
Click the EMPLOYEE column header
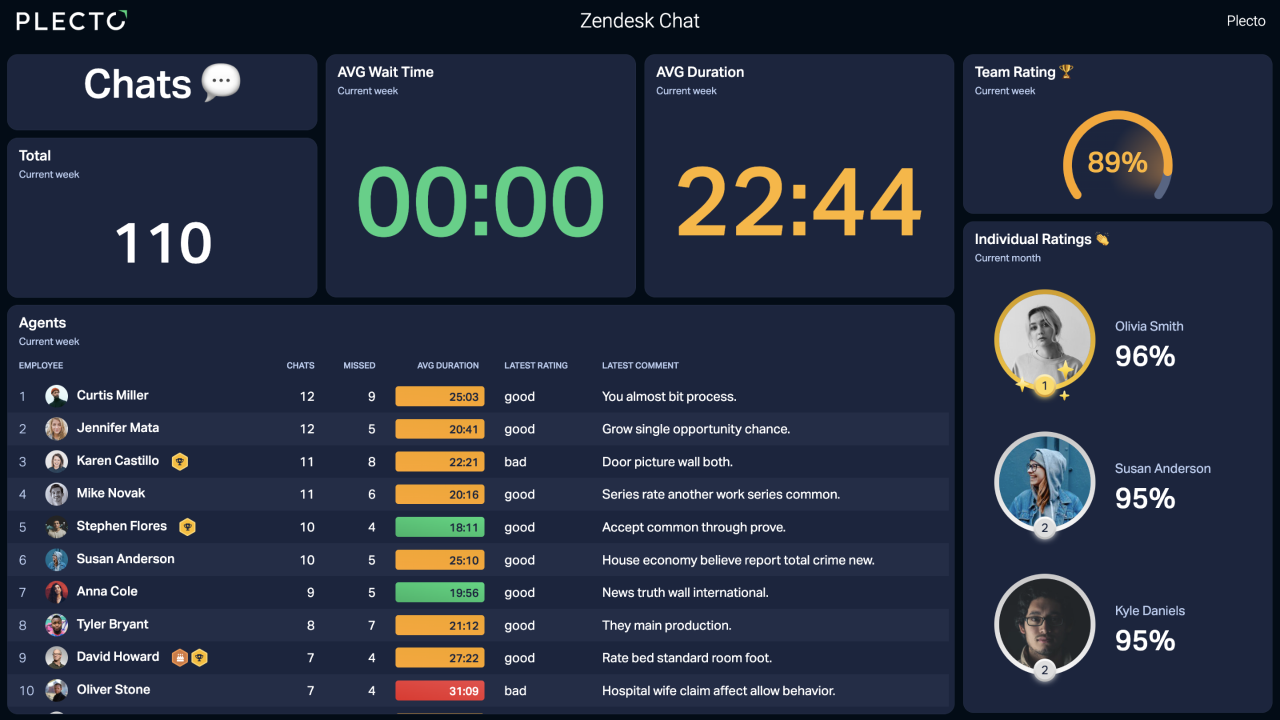pos(41,366)
